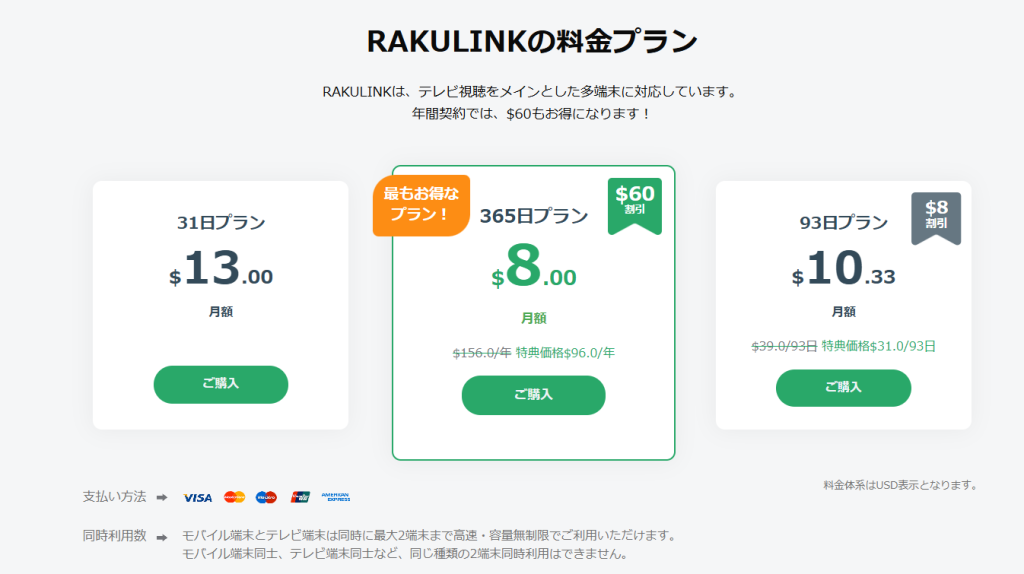Click the $60 discount ribbon badge
The image size is (1024, 574).
pyautogui.click(x=635, y=202)
